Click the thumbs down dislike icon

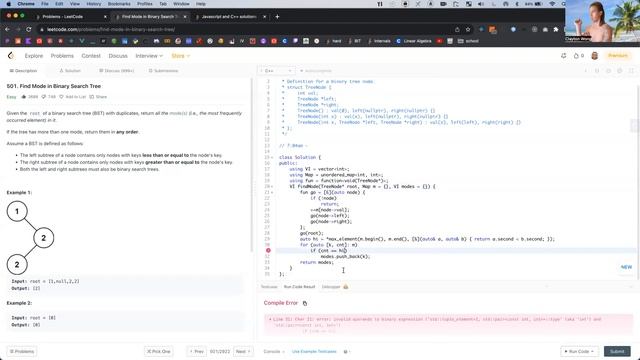point(43,97)
